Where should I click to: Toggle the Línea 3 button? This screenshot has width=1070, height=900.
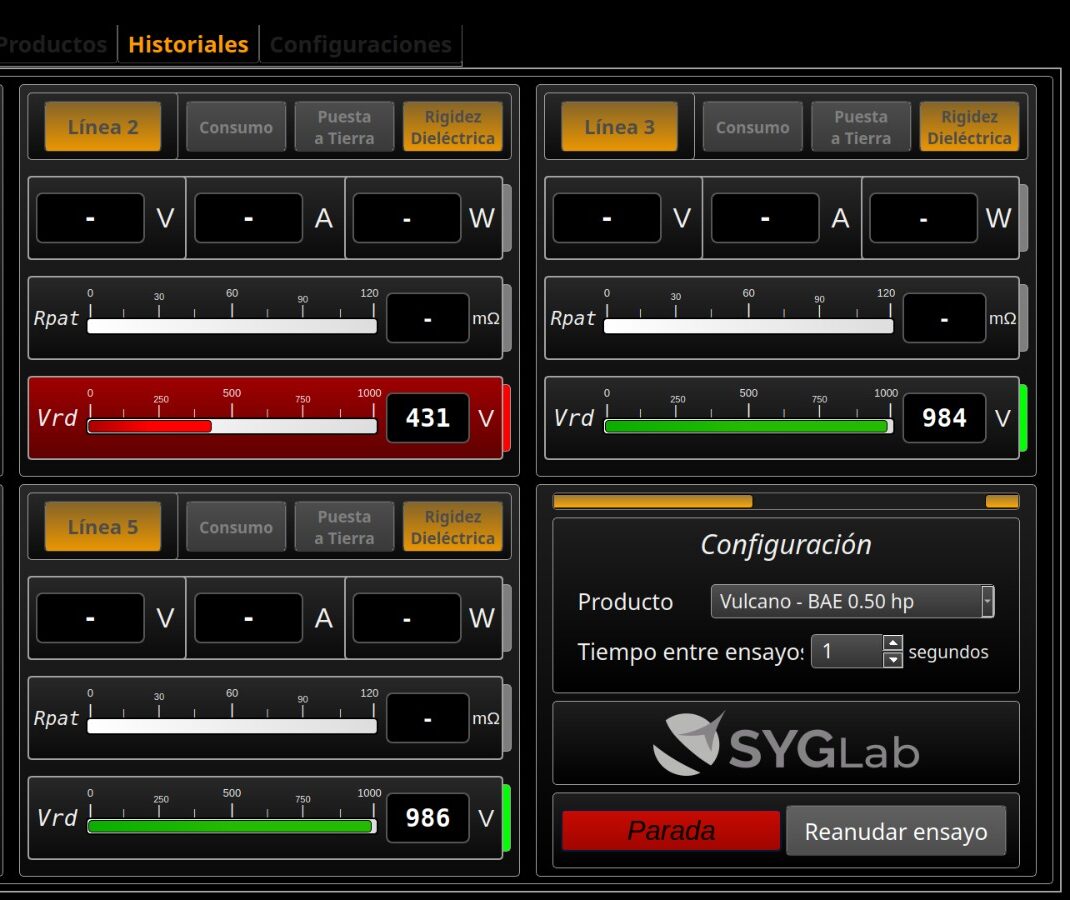(619, 127)
